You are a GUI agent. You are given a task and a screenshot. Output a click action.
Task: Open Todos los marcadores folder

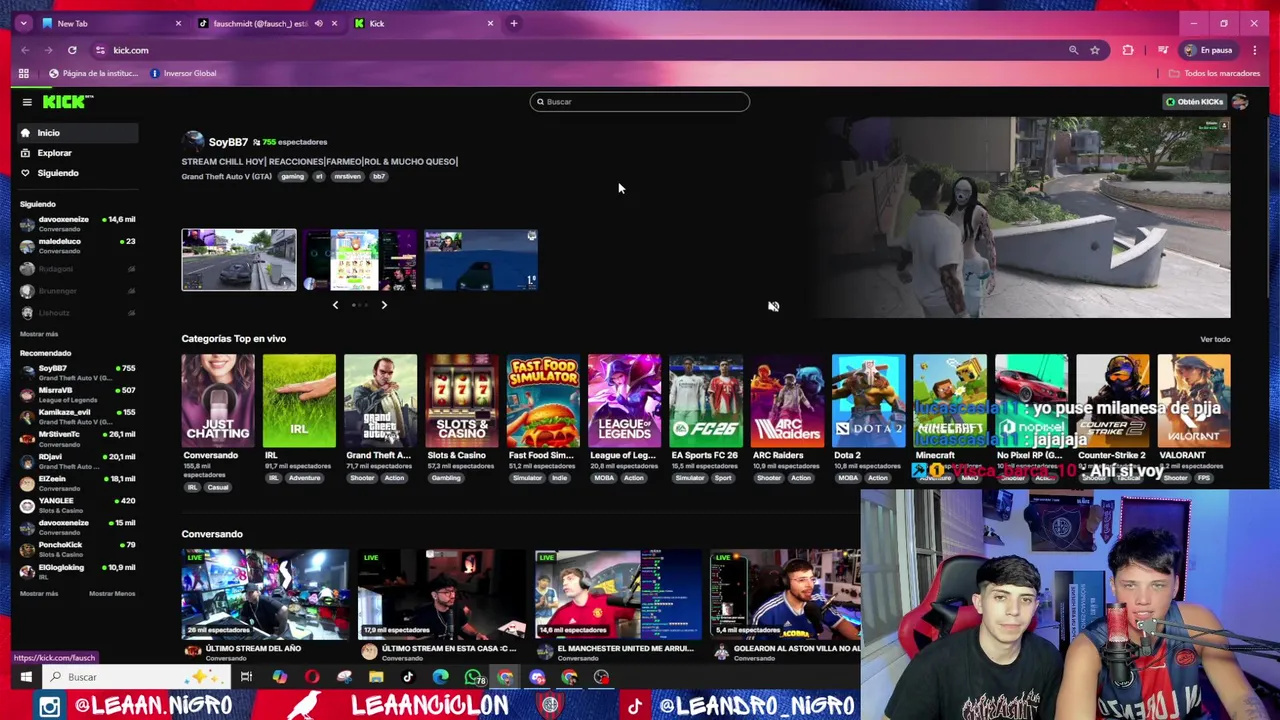[1214, 73]
